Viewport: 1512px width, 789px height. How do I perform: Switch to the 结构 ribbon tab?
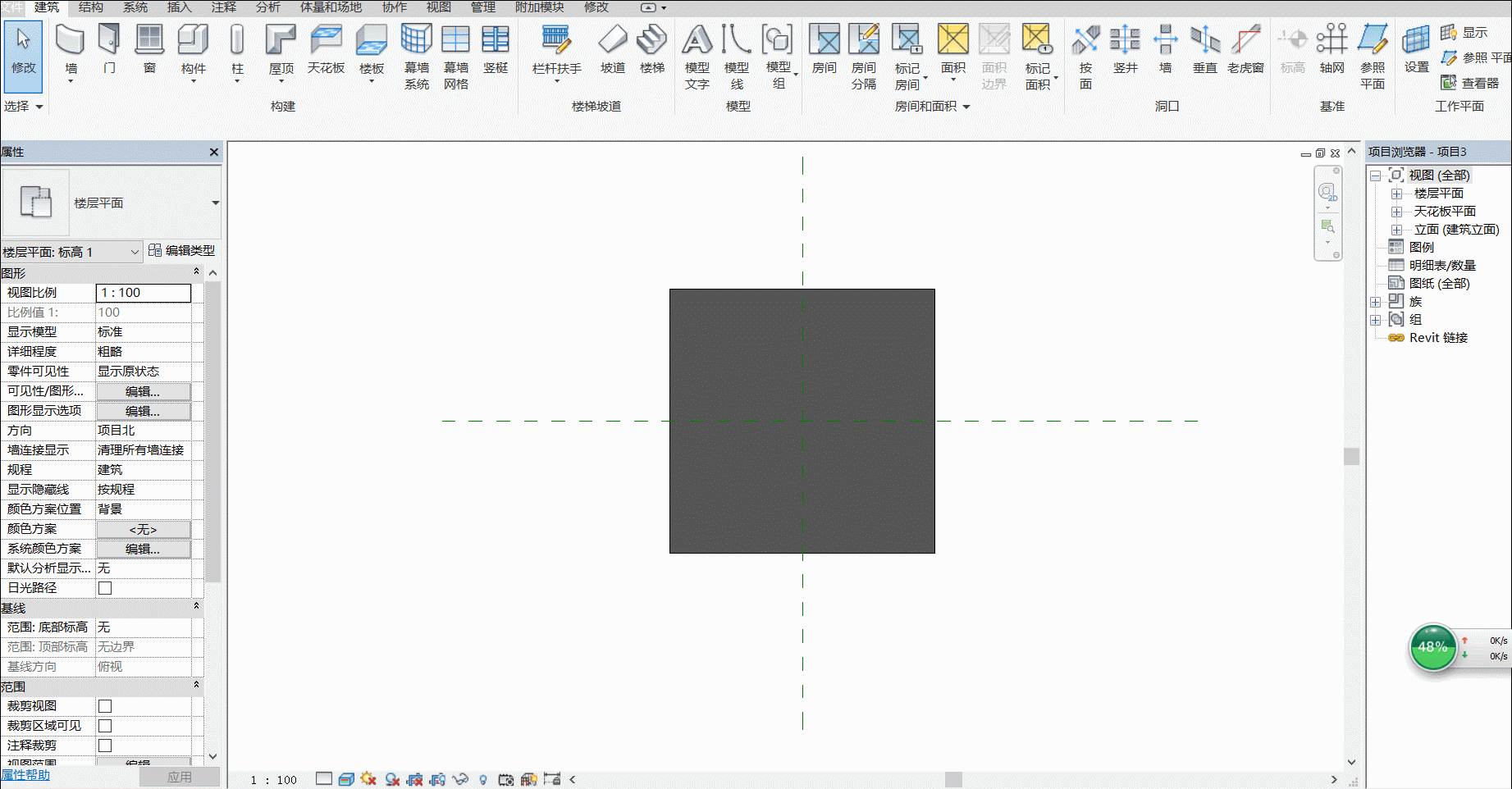coord(90,7)
